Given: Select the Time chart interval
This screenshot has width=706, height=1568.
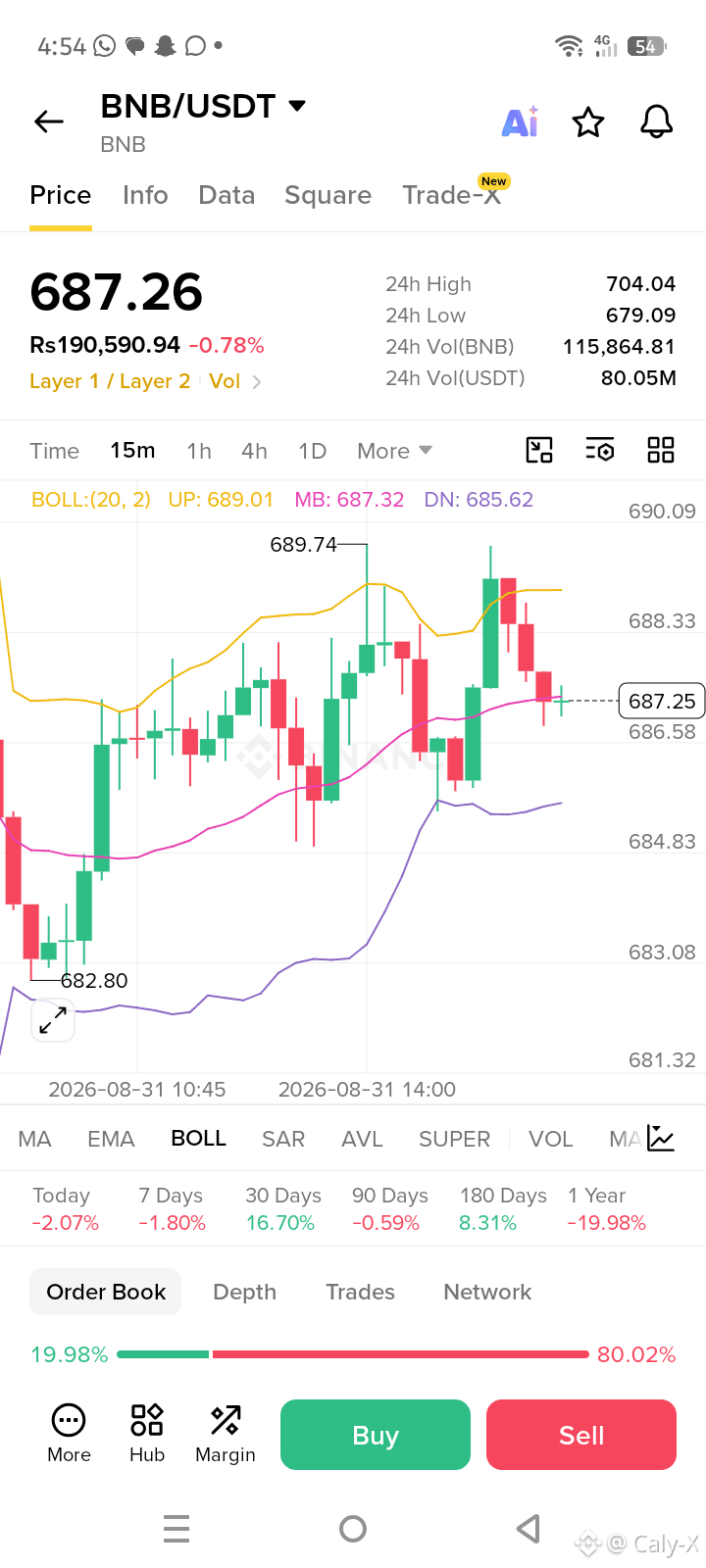Looking at the screenshot, I should (55, 451).
